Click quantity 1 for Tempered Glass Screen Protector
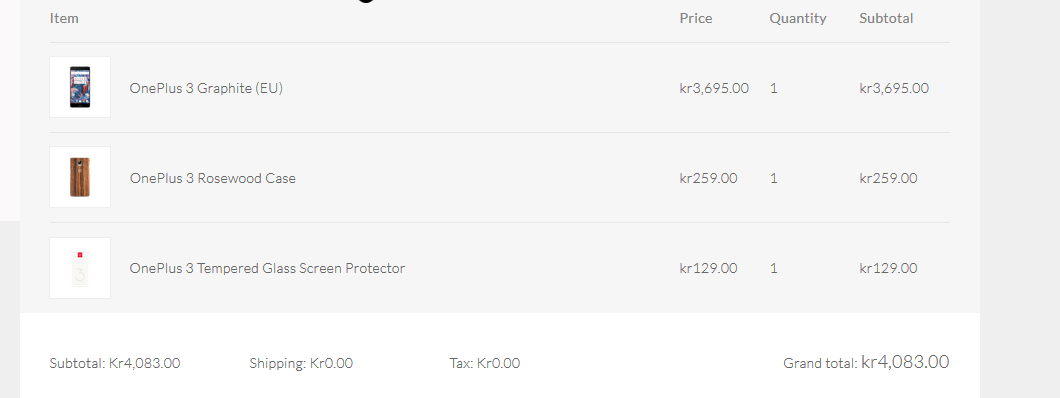This screenshot has height=398, width=1060. 774,268
